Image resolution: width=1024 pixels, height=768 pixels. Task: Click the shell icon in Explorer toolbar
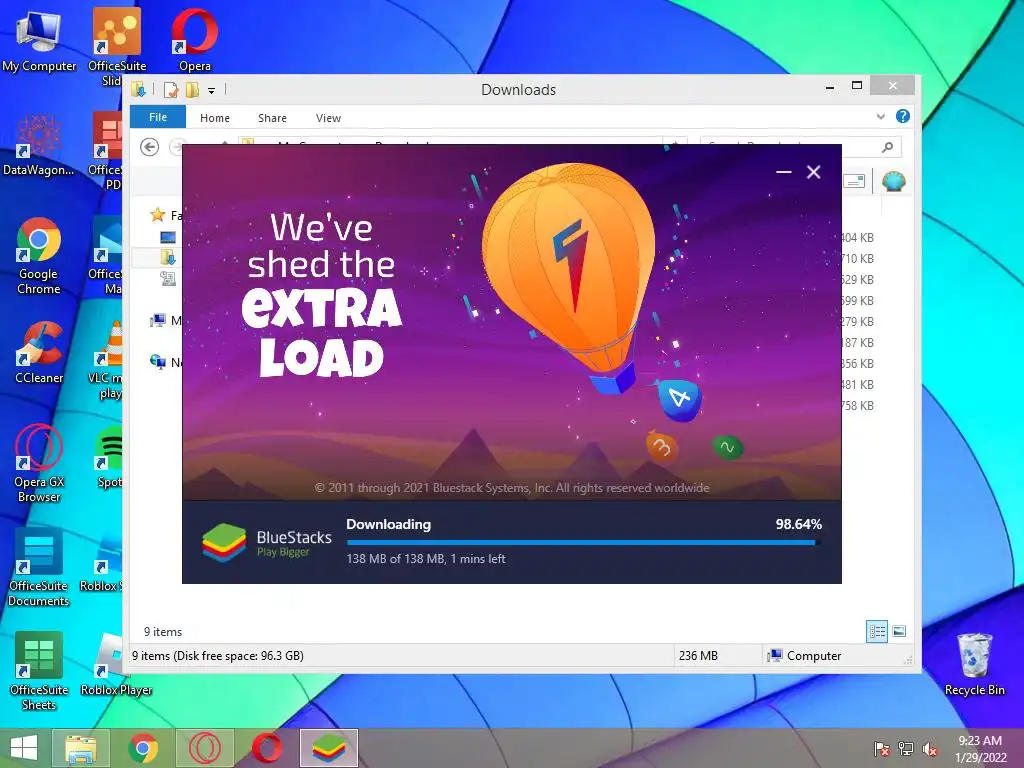[893, 181]
